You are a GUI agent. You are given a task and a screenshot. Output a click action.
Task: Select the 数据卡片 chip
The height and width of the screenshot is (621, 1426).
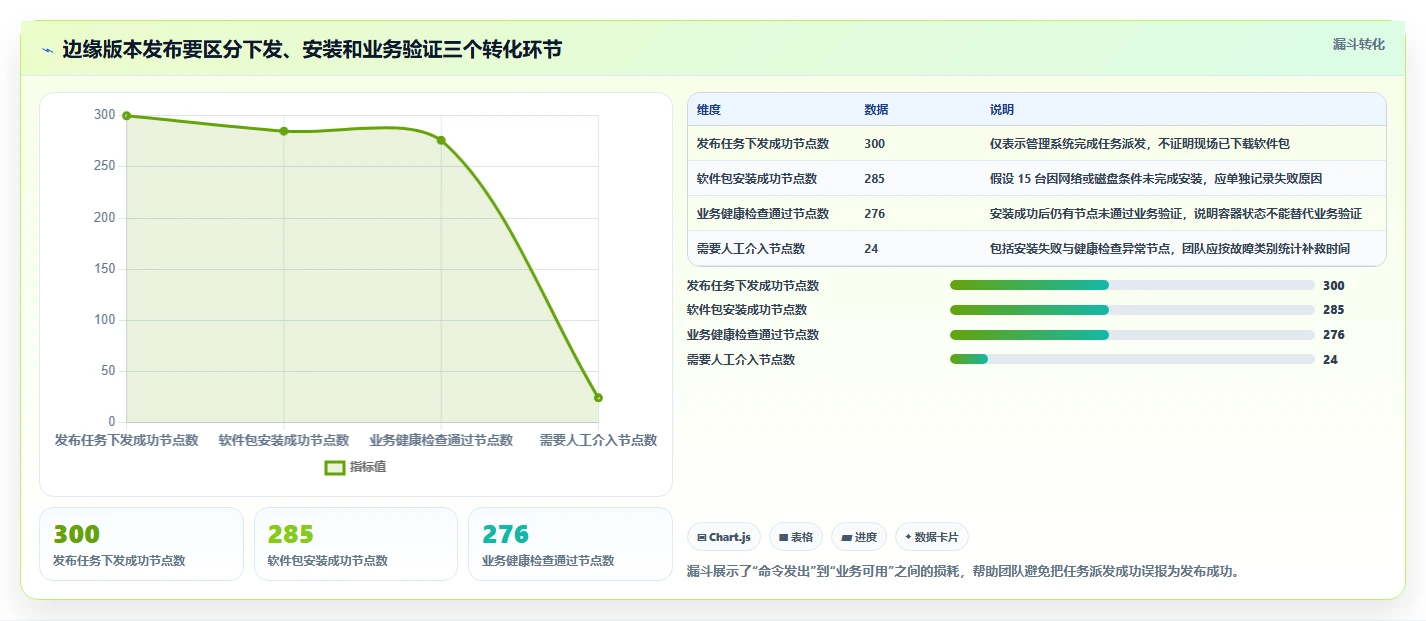tap(932, 537)
